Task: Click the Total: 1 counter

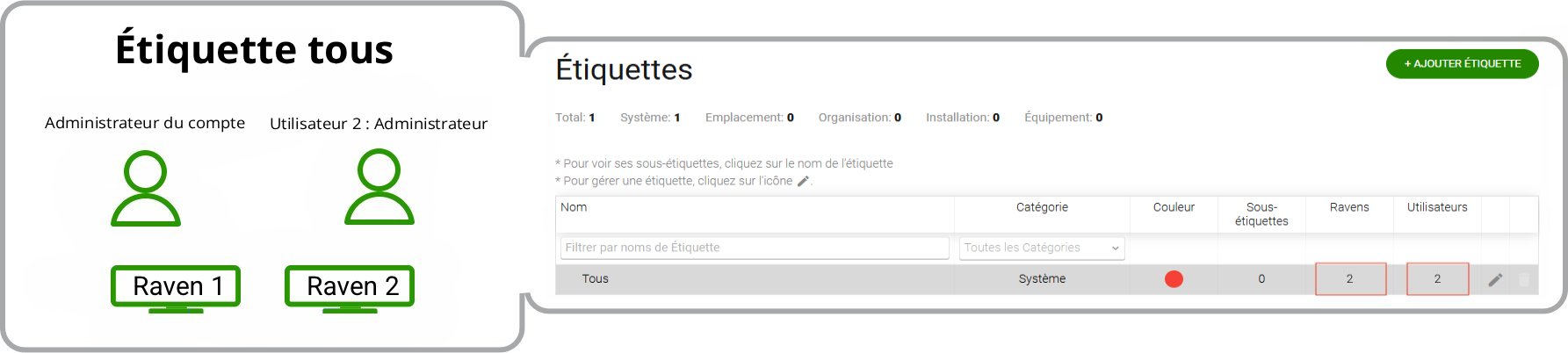Action: click(x=575, y=118)
